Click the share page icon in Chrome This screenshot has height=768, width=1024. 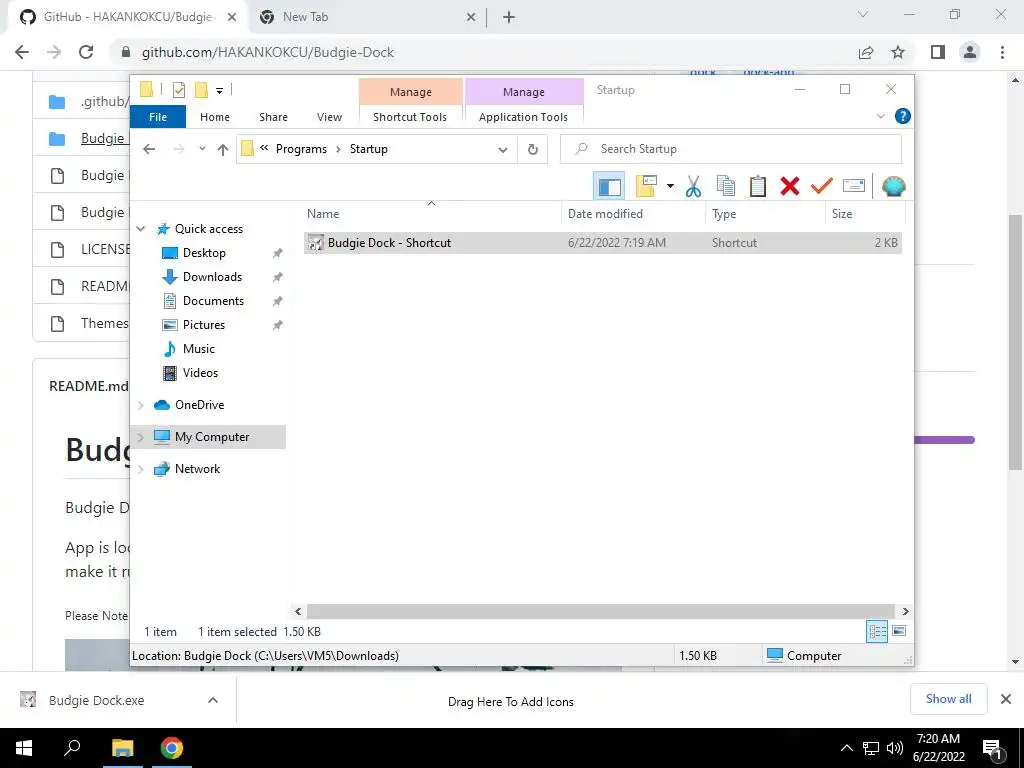[x=866, y=52]
